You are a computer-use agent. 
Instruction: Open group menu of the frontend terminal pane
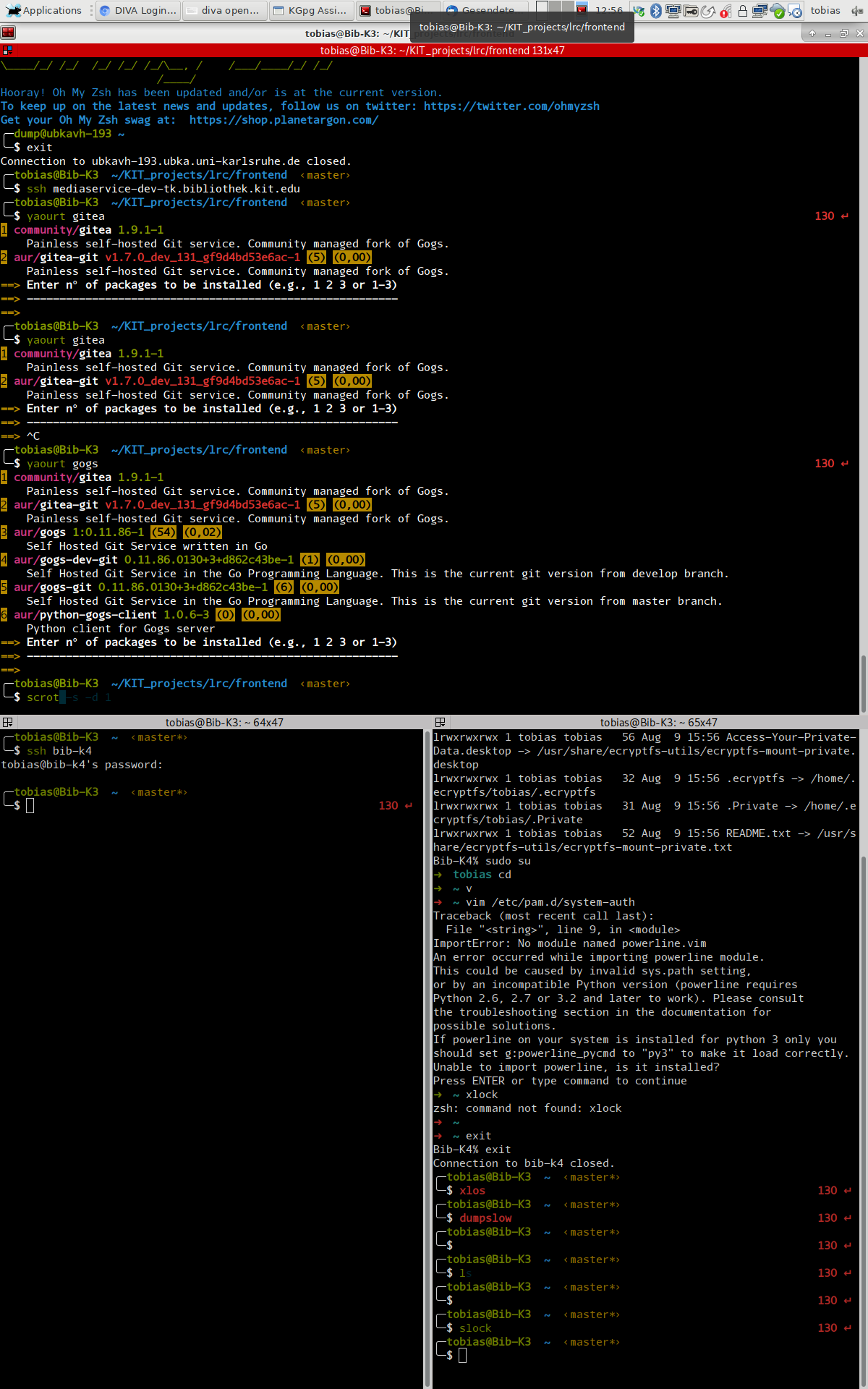coord(7,51)
